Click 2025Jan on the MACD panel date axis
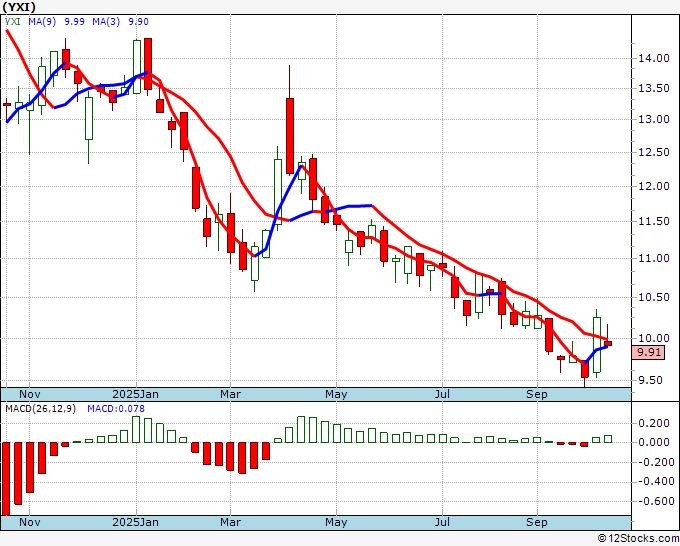This screenshot has height=546, width=680. [x=136, y=522]
